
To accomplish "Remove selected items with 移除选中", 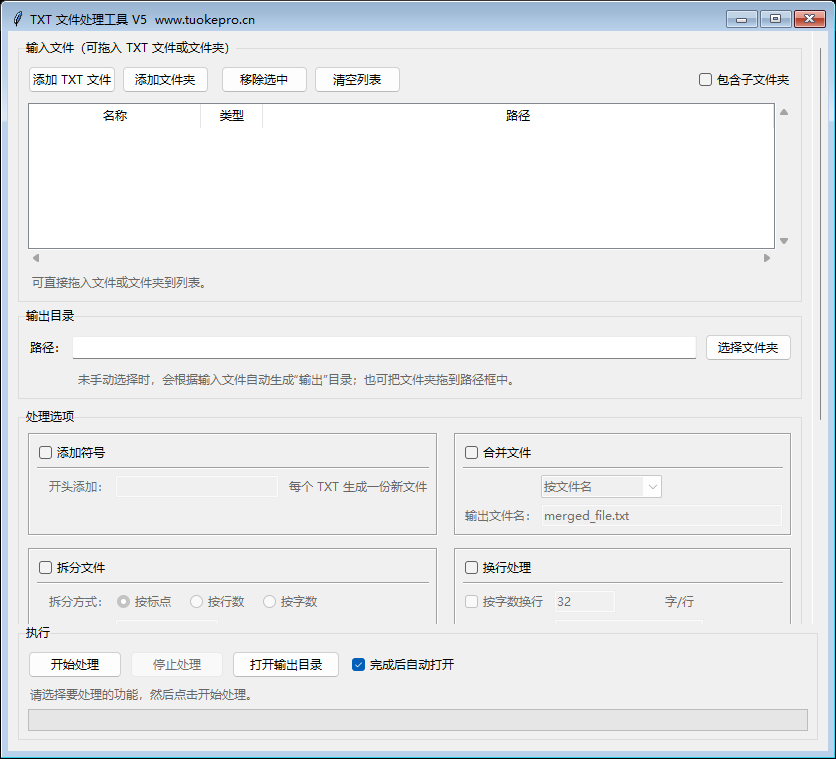I will [264, 79].
